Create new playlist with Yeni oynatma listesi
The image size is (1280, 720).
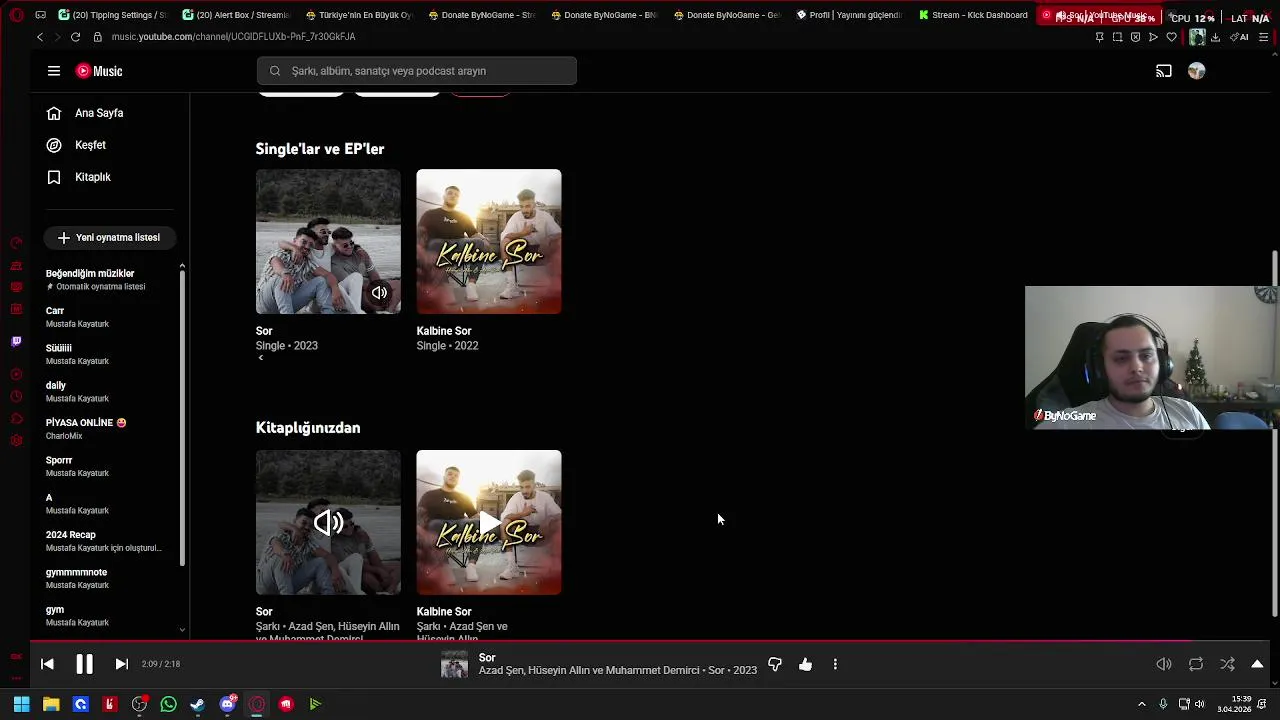(x=109, y=238)
